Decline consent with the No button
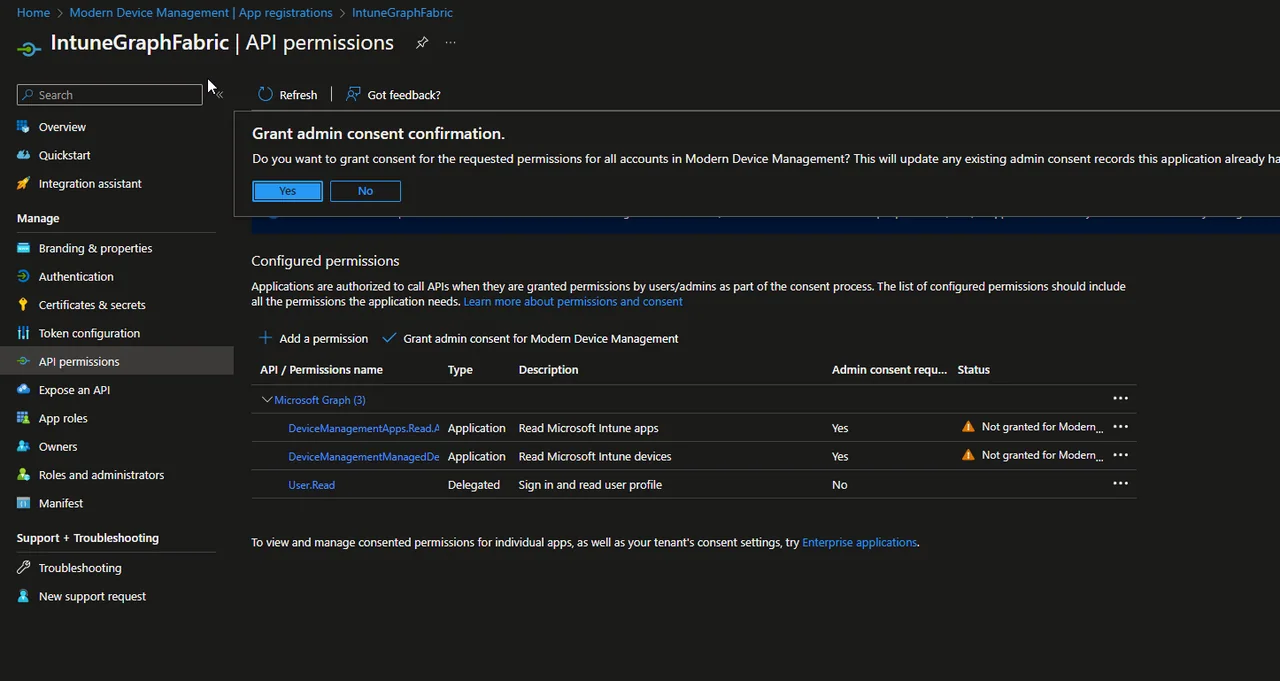Viewport: 1280px width, 681px height. [365, 191]
